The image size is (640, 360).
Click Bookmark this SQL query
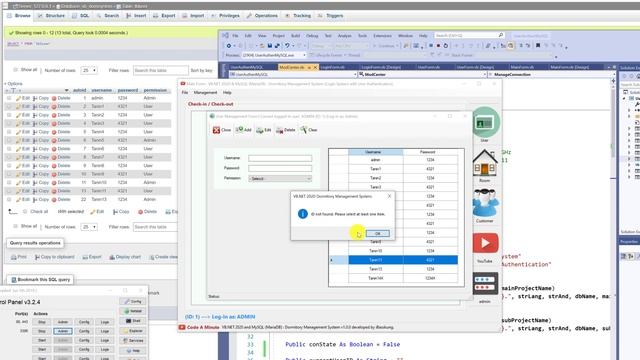point(40,280)
